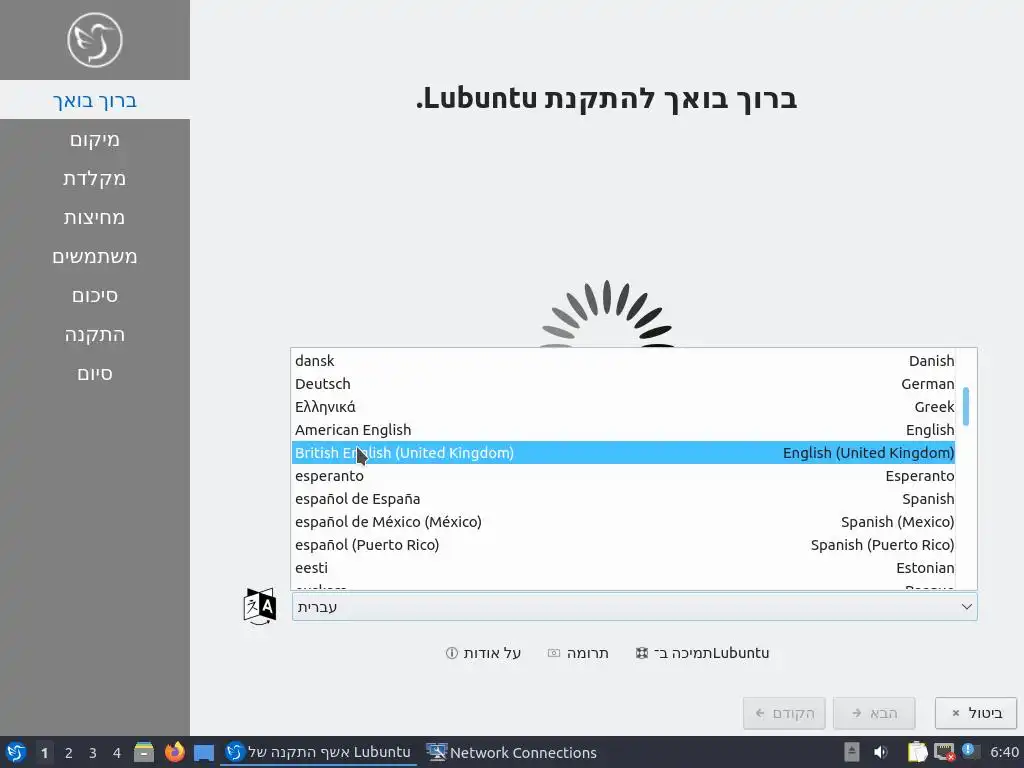Select the מקלדת sidebar step

[x=95, y=178]
